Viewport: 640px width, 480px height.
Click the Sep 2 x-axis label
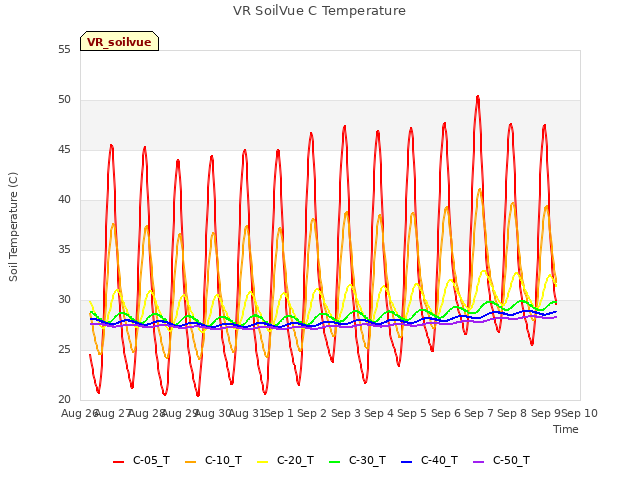312,413
